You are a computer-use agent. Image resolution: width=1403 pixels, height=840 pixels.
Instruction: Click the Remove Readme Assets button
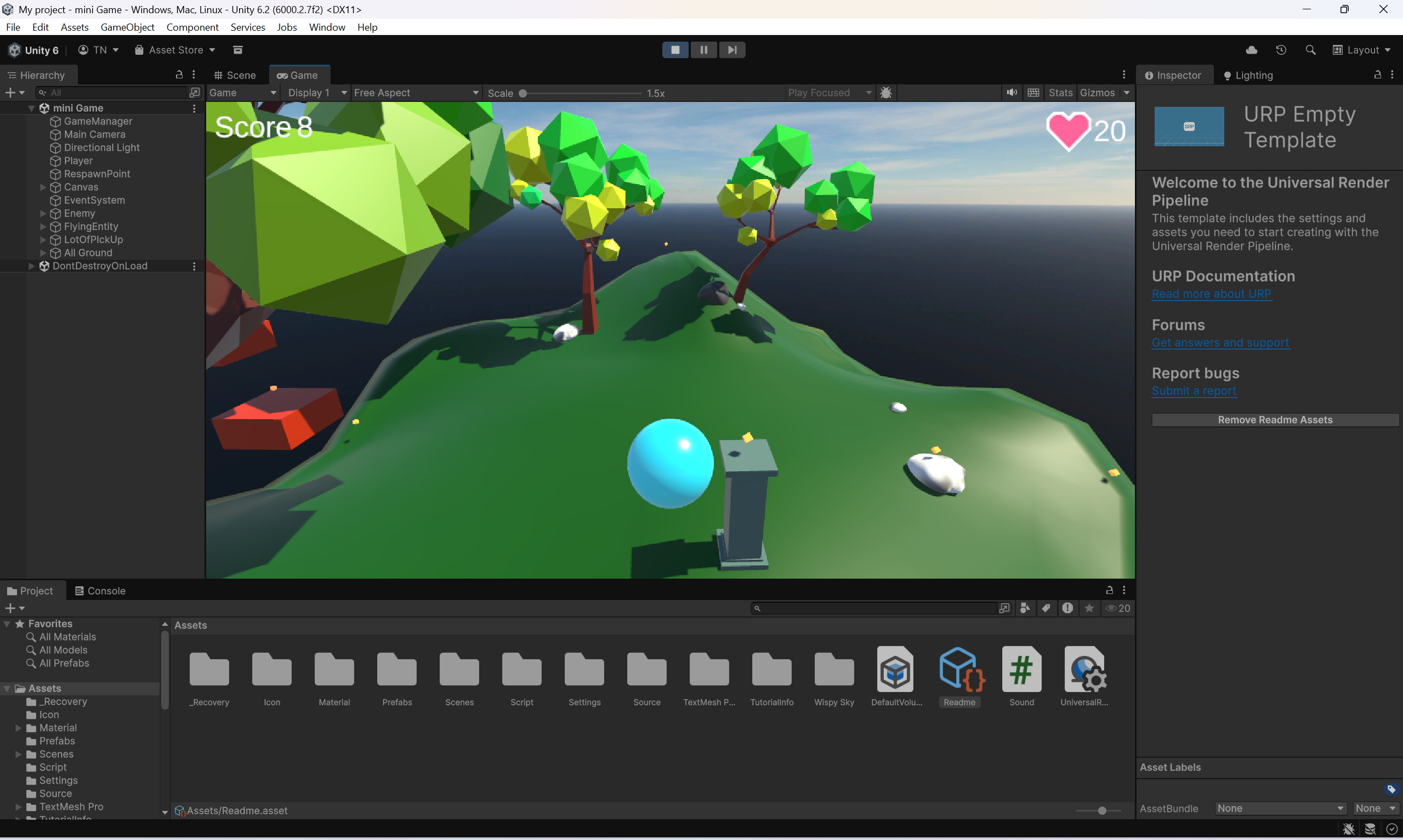coord(1275,419)
